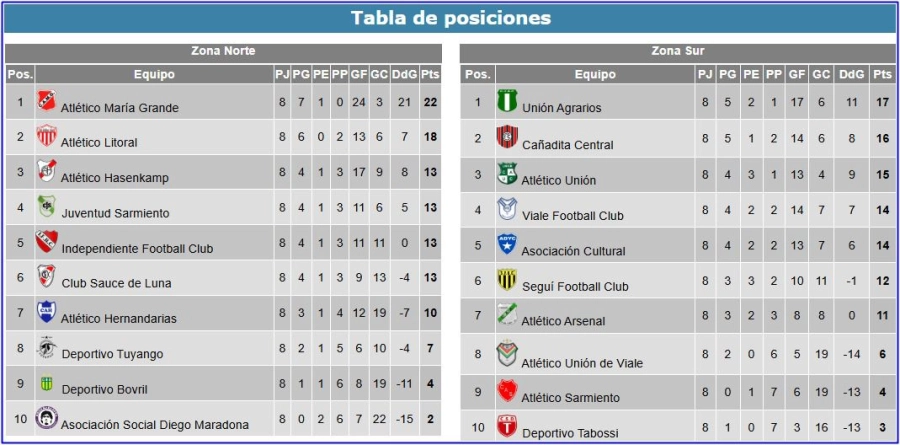The image size is (900, 445).
Task: Click the Atlético Hernandarias blue badge
Action: [x=46, y=311]
